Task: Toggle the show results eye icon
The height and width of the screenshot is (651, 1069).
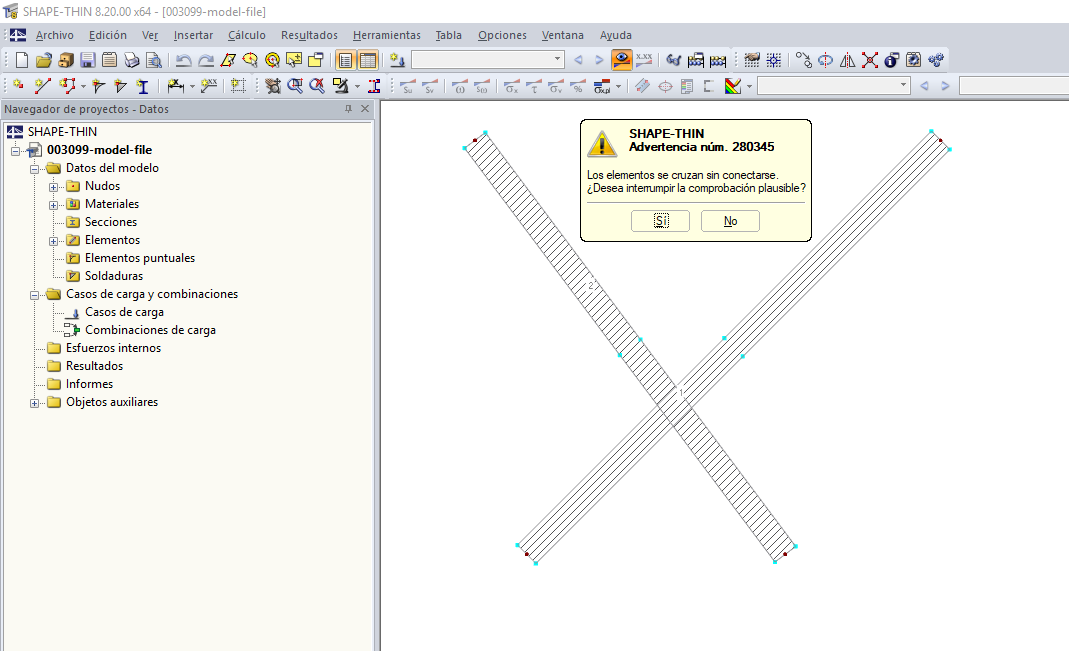Action: 621,60
